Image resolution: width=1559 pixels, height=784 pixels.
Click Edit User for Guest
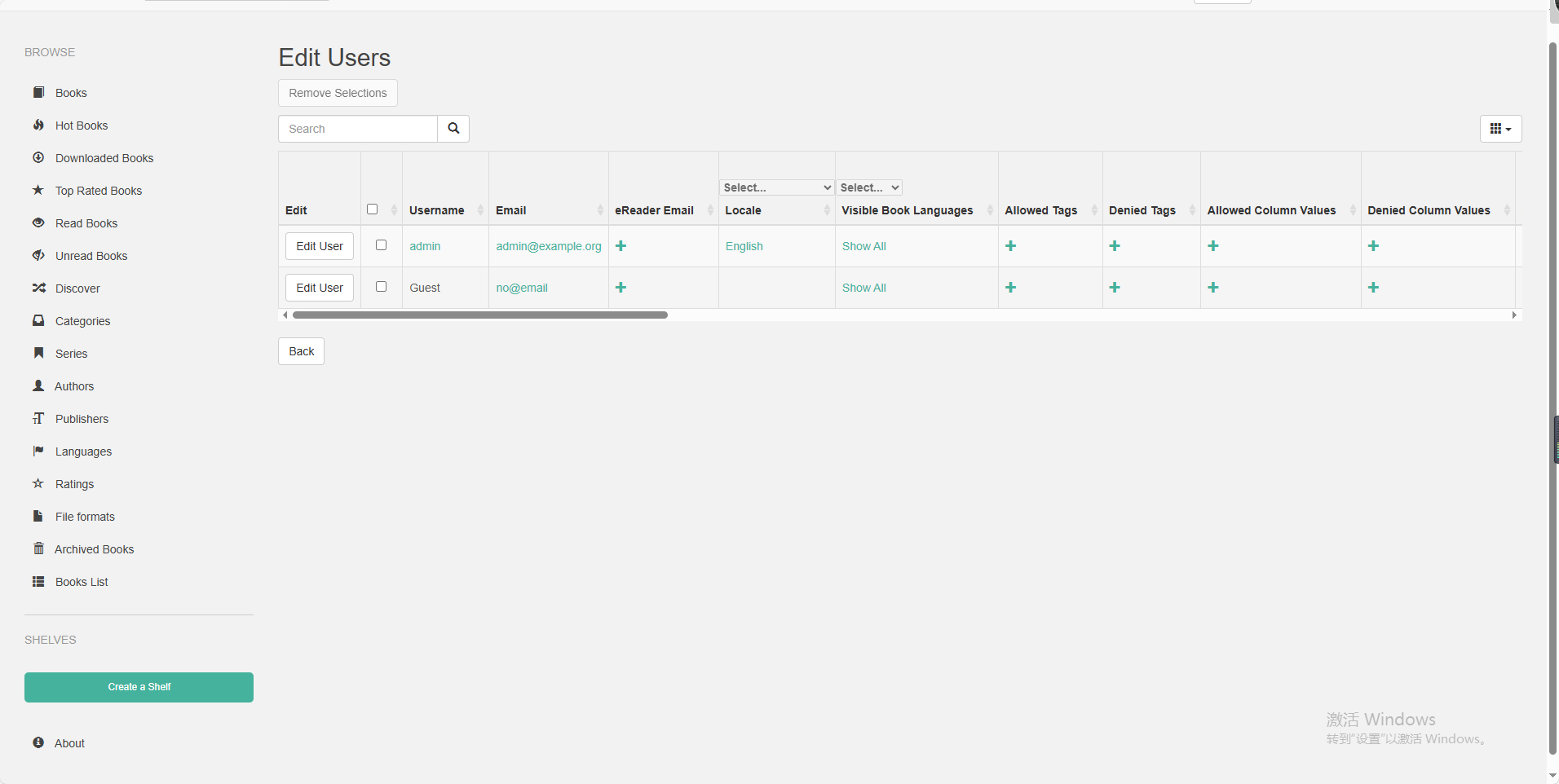(320, 288)
